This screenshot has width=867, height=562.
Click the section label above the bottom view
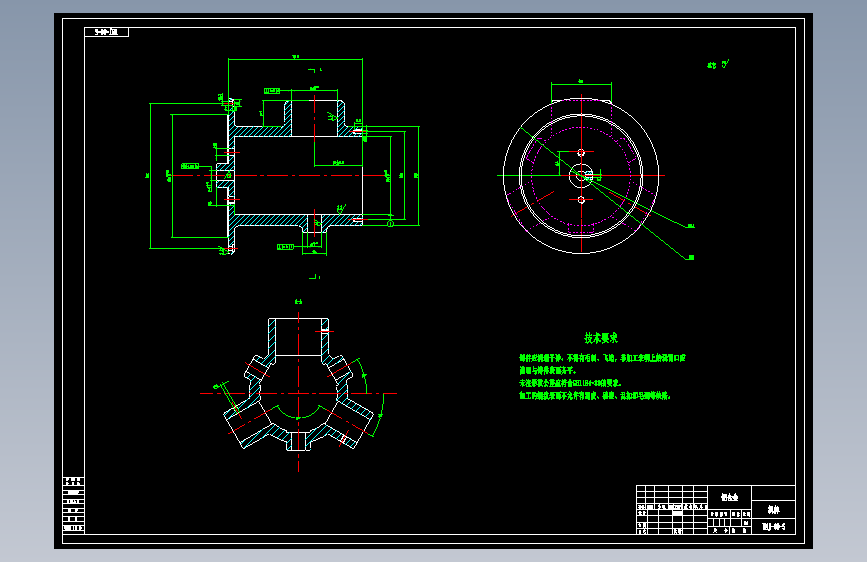tap(299, 301)
